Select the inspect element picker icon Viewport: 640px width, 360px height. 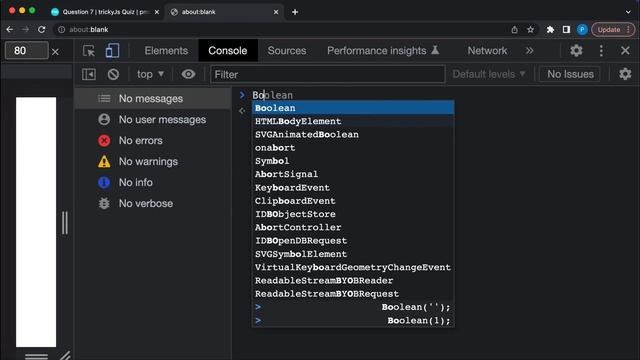[x=89, y=51]
